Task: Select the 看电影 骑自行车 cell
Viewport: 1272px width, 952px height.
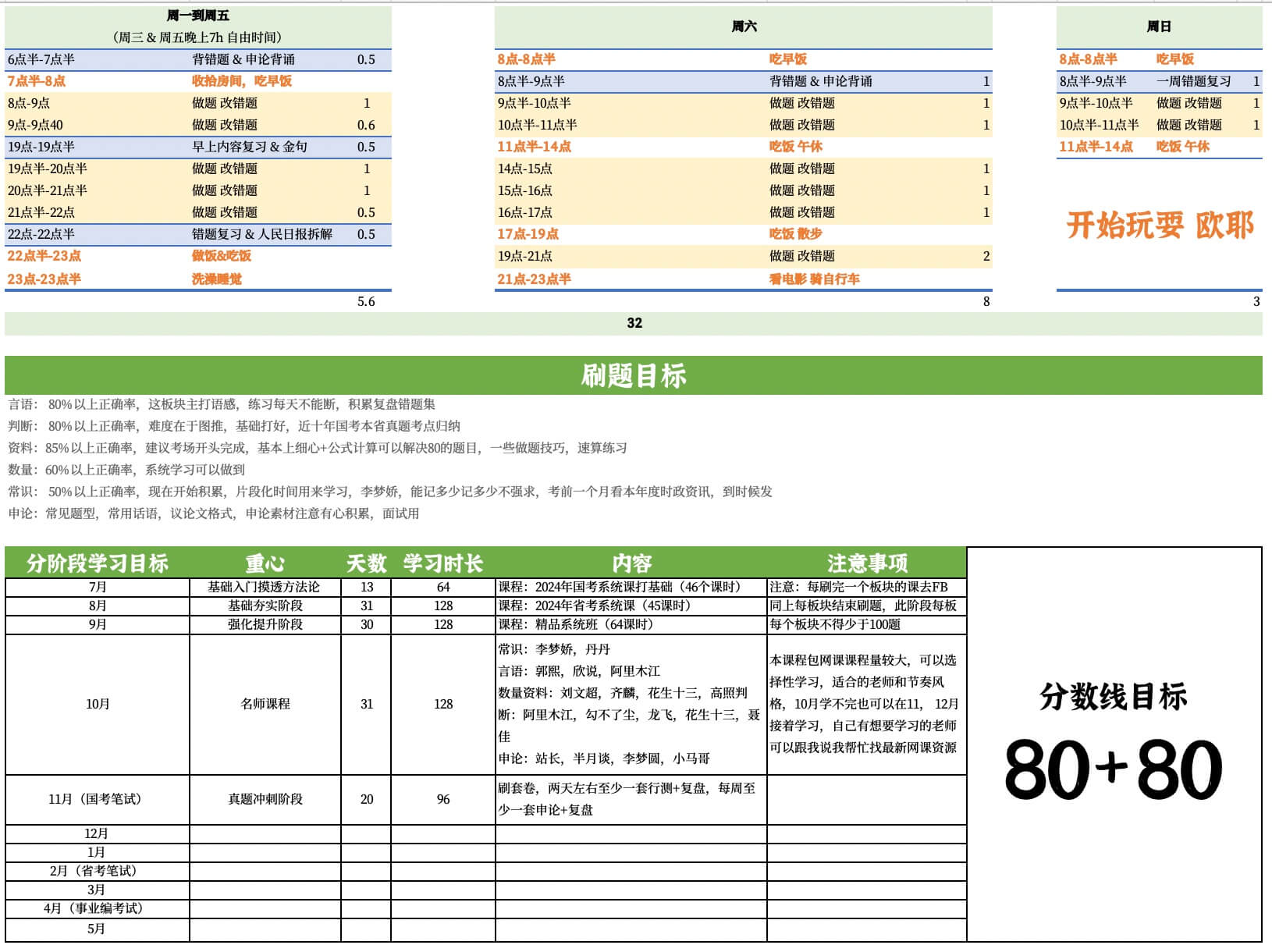Action: point(815,279)
